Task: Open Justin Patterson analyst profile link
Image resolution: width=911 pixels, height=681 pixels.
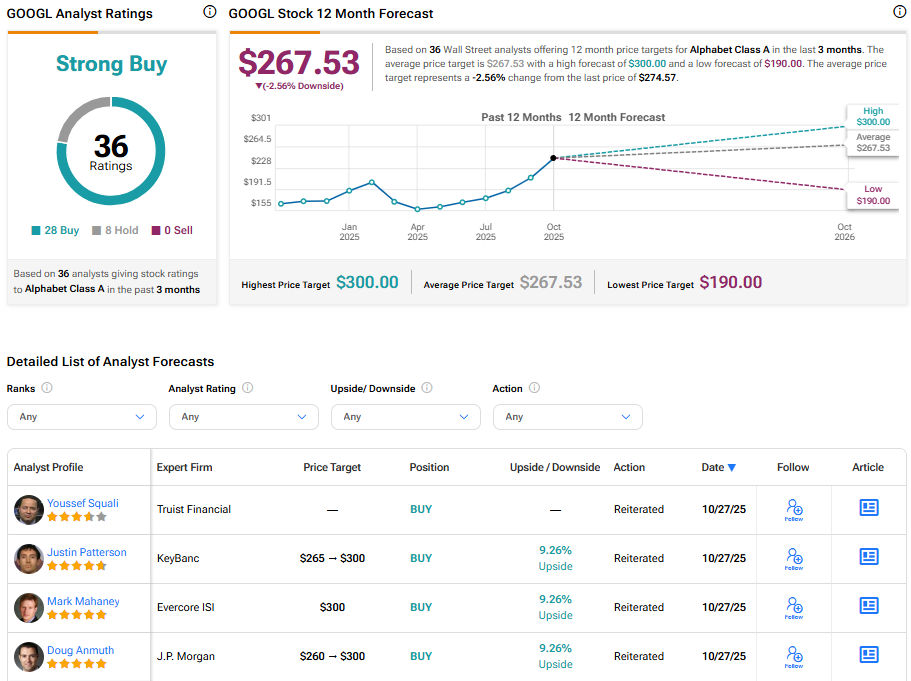Action: pyautogui.click(x=87, y=552)
